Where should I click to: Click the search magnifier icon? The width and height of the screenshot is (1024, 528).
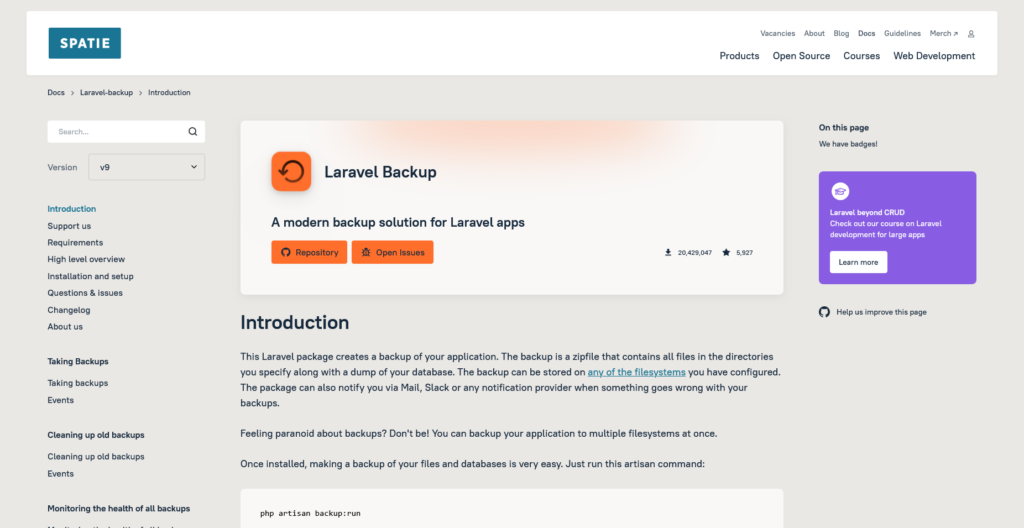tap(193, 132)
